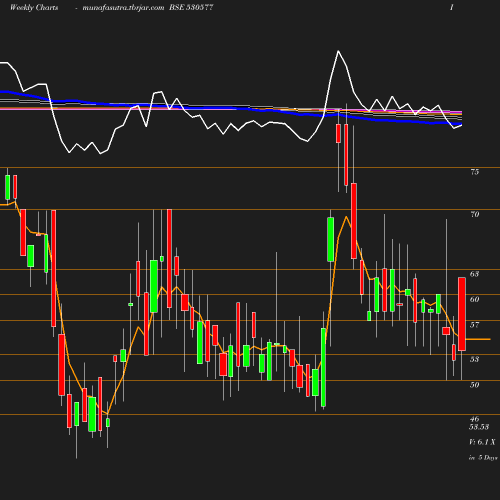The height and width of the screenshot is (500, 500).
Task: Click the 63 price axis label
Action: point(474,274)
